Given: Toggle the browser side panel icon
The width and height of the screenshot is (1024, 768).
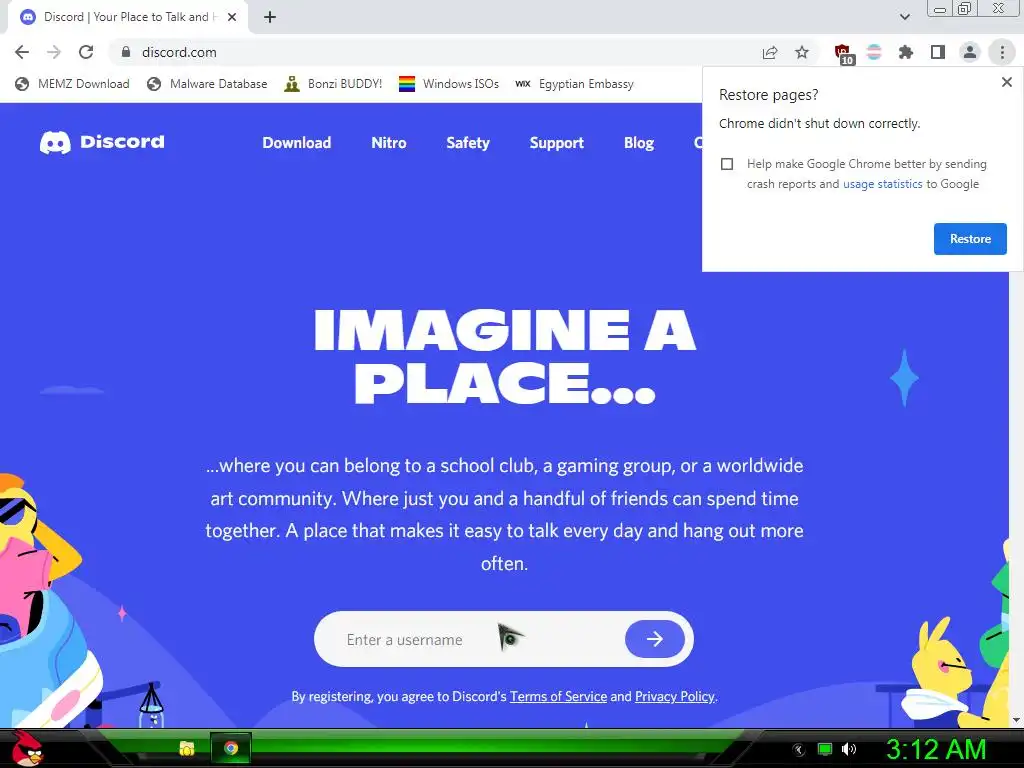Looking at the screenshot, I should [x=938, y=52].
